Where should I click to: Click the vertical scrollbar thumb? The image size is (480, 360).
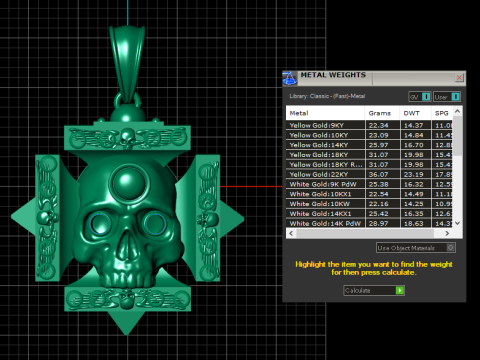tap(458, 136)
